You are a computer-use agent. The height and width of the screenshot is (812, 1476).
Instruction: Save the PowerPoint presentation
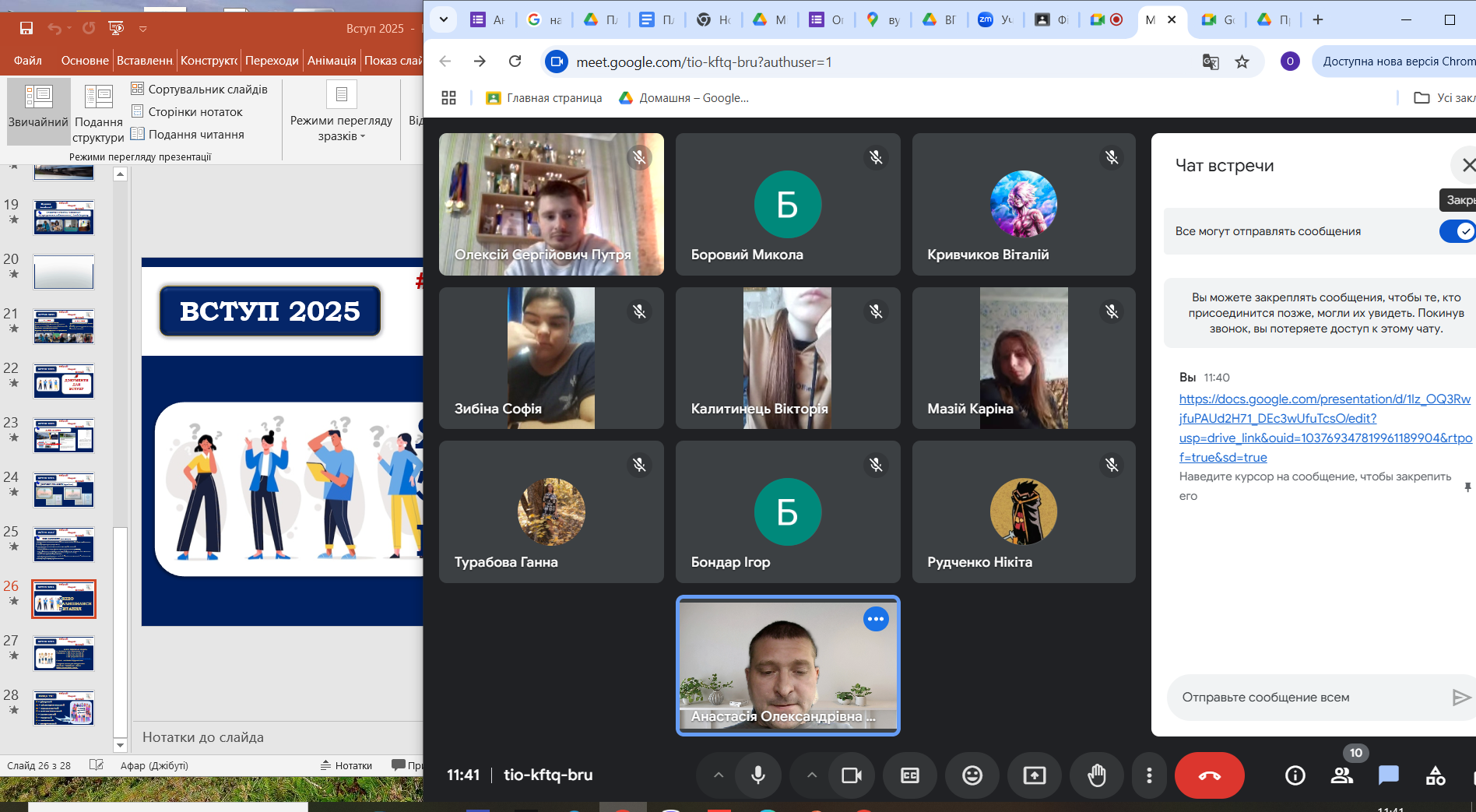coord(26,28)
